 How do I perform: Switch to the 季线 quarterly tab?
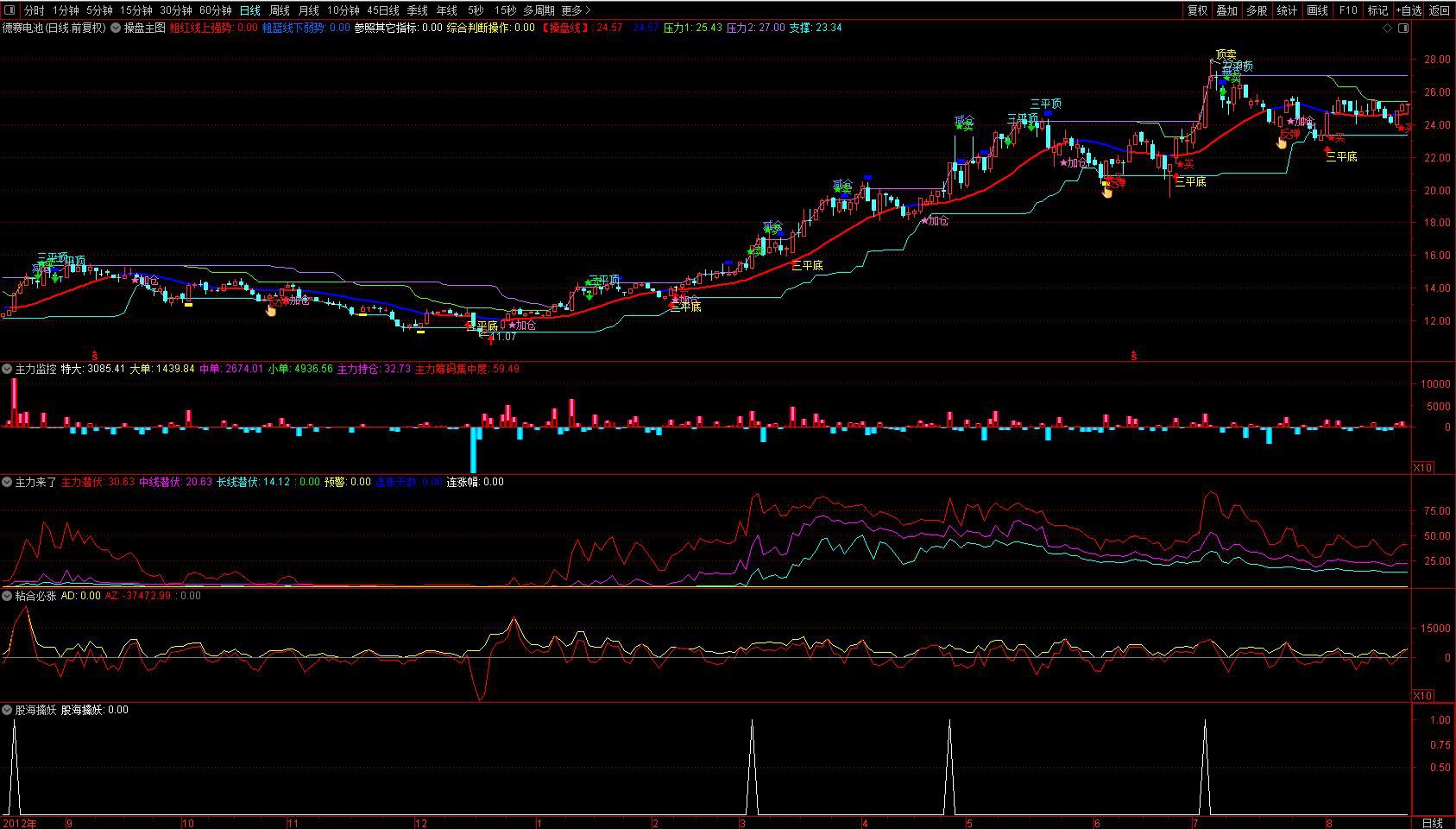[418, 10]
